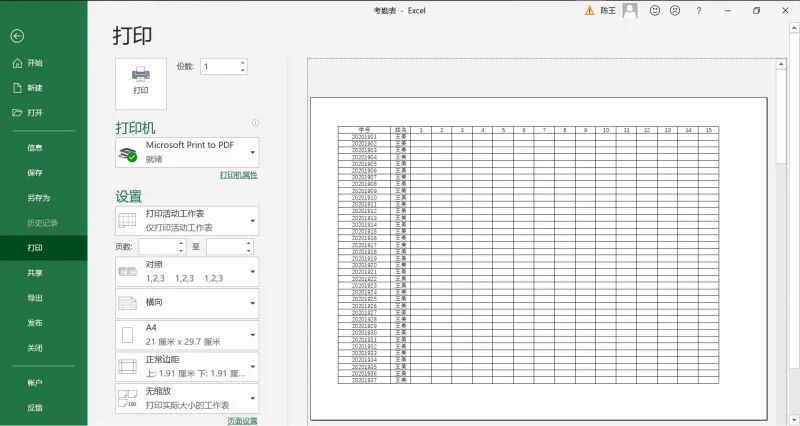Open the 打印机属性 link
Viewport: 800px width, 426px height.
[x=239, y=175]
